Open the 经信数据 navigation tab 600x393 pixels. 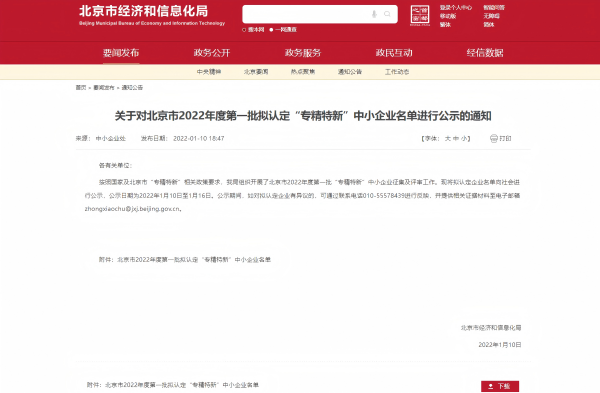pyautogui.click(x=485, y=53)
